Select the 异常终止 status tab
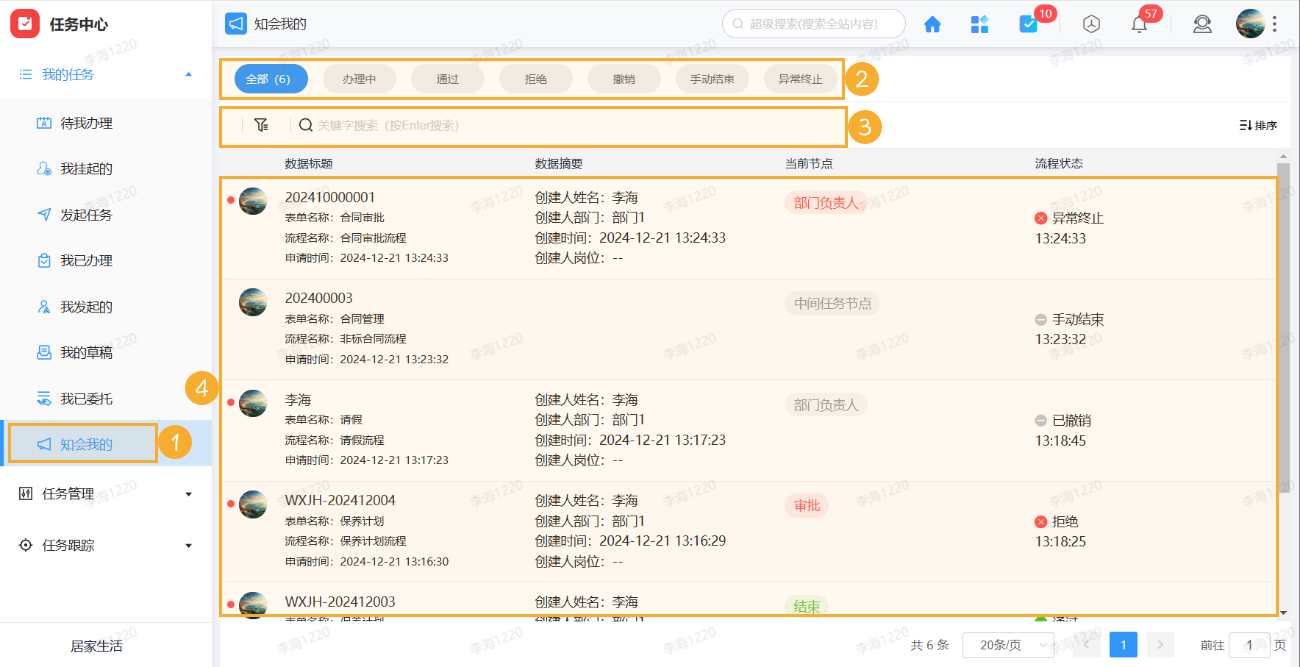 tap(800, 77)
